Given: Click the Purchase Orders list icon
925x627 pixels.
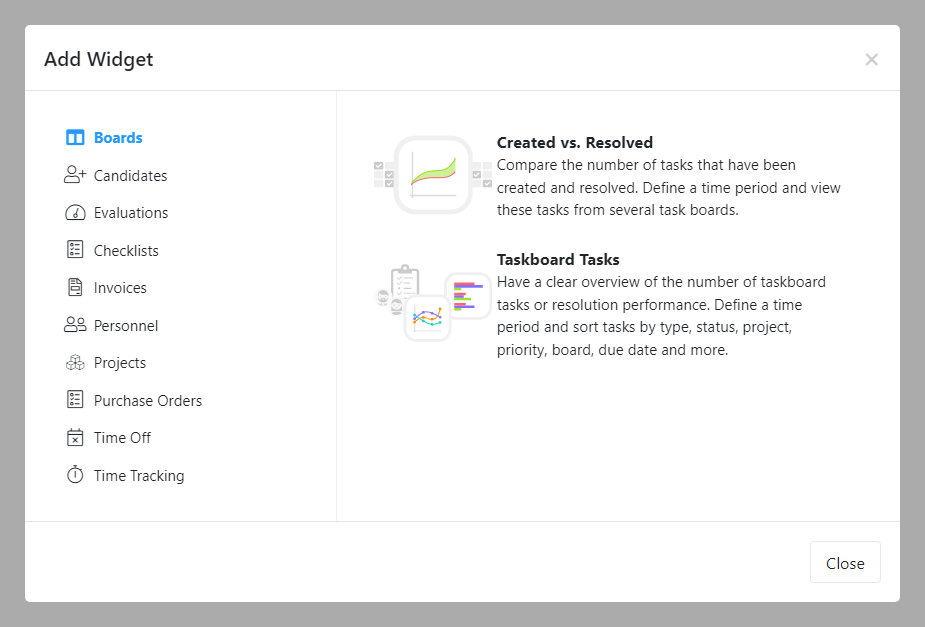Looking at the screenshot, I should (x=75, y=400).
